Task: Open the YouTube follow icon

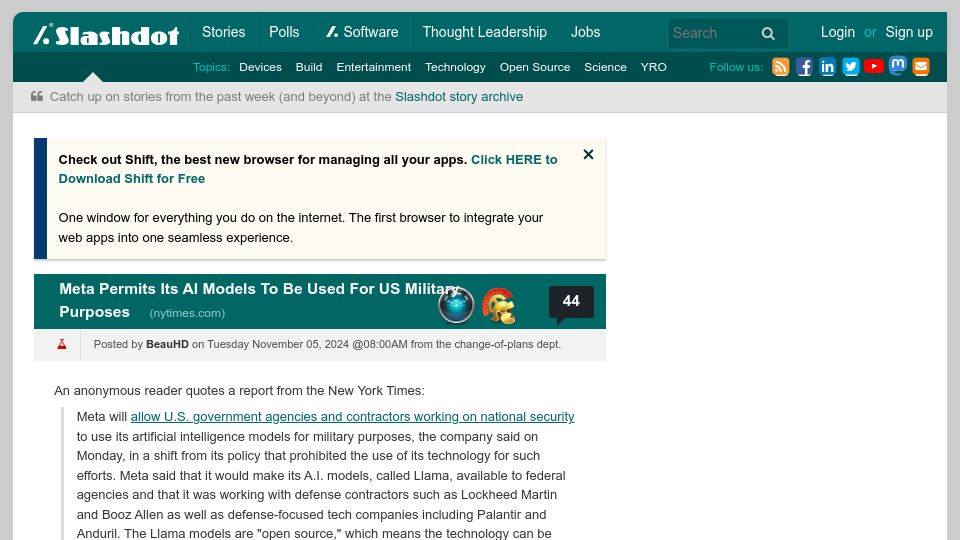Action: (874, 66)
